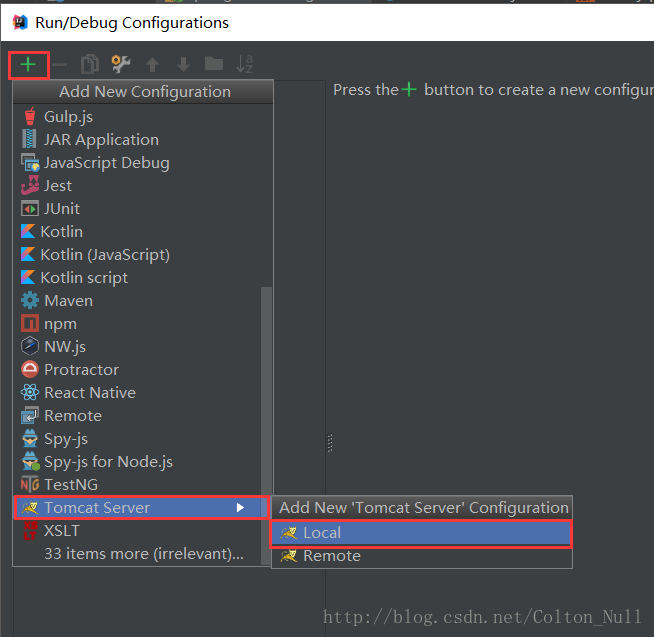Click the Move Up arrow icon
The image size is (654, 637).
tap(152, 65)
